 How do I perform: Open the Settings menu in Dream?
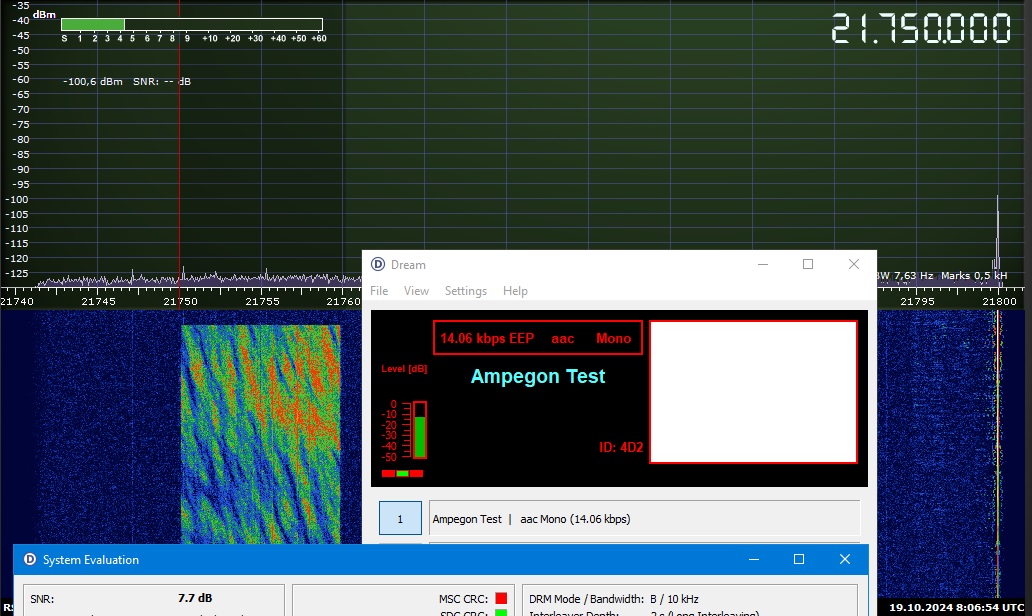point(466,291)
